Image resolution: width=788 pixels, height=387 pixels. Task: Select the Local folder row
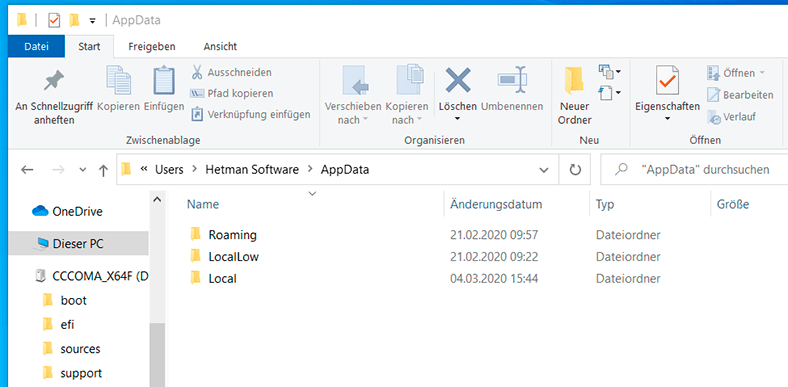coord(425,278)
